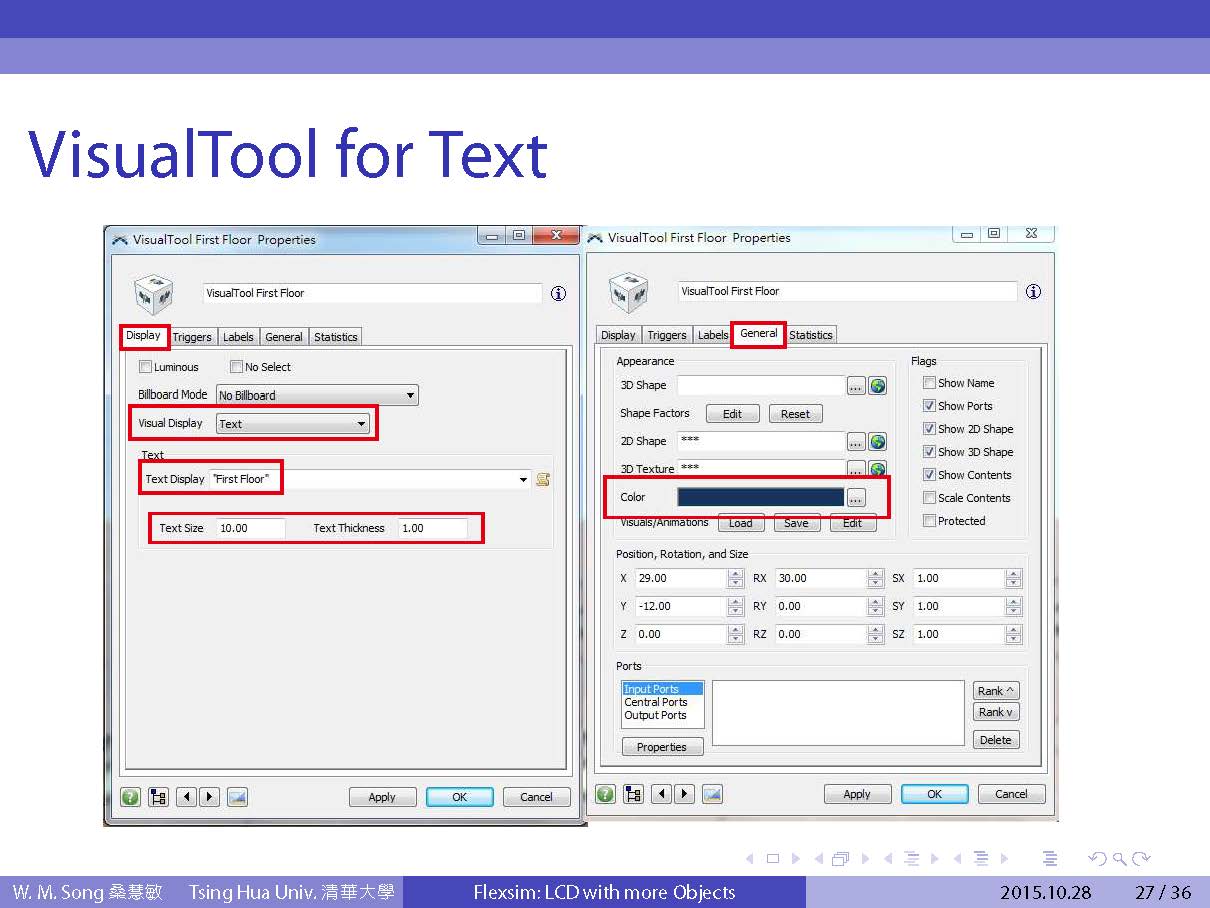
Task: Toggle the No Select checkbox
Action: pyautogui.click(x=237, y=367)
